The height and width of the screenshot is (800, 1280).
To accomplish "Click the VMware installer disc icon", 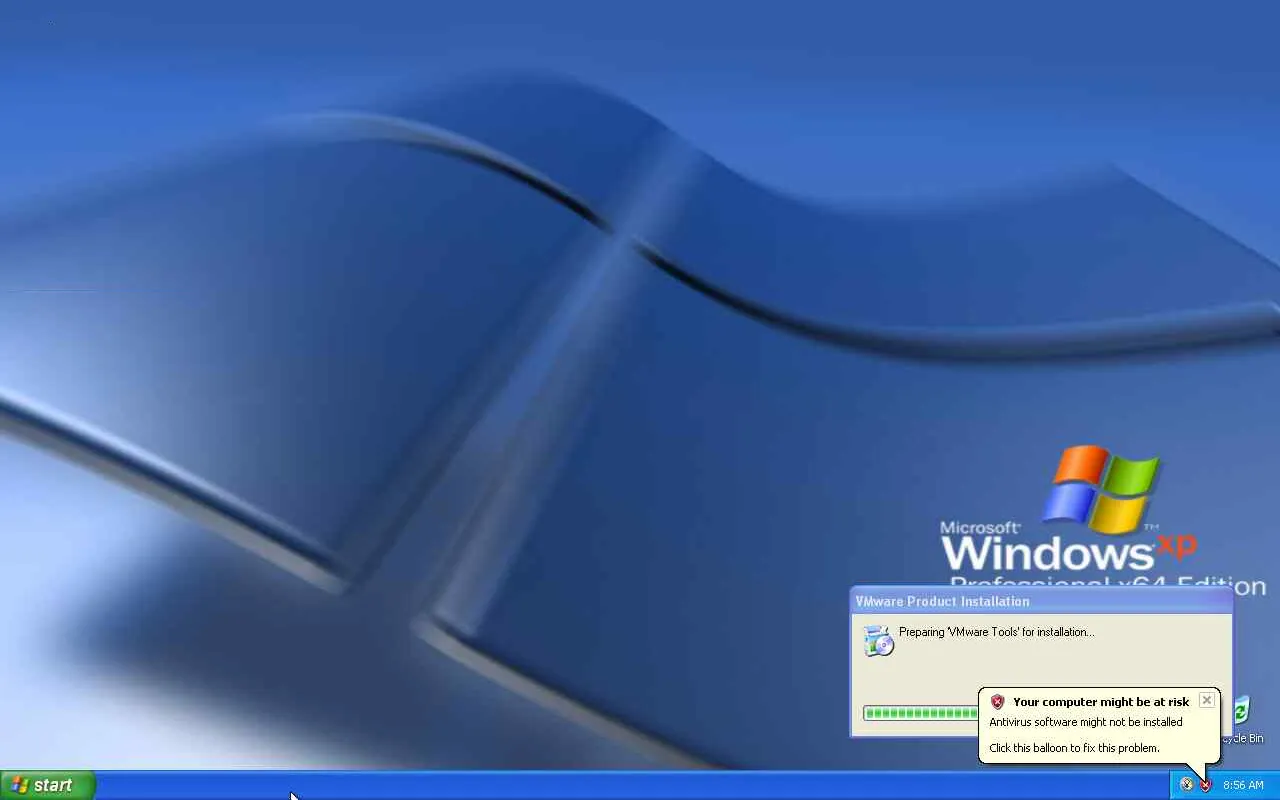I will 878,641.
